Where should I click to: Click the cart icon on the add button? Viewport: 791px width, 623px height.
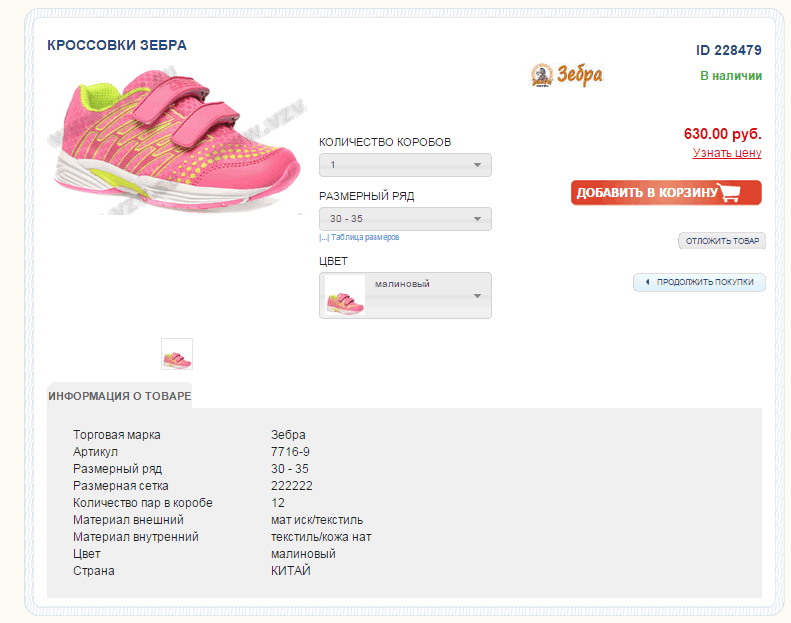point(731,193)
